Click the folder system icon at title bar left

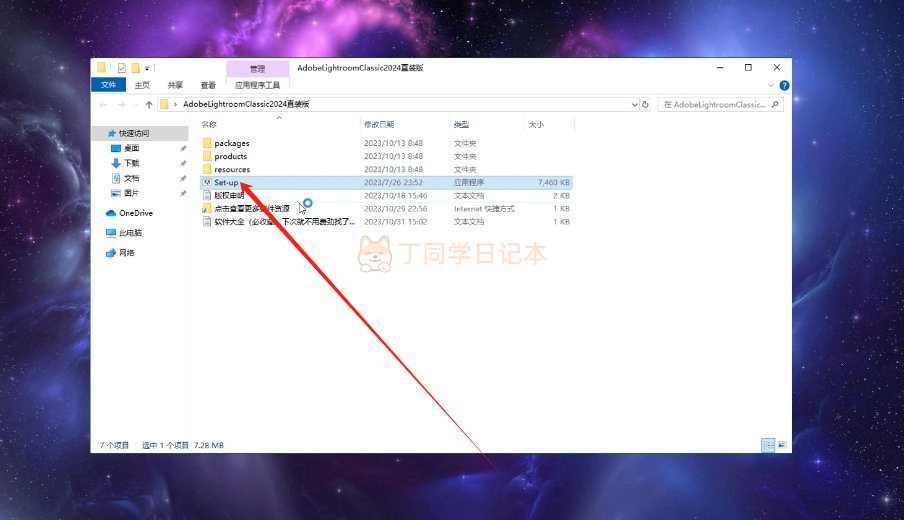tap(101, 67)
